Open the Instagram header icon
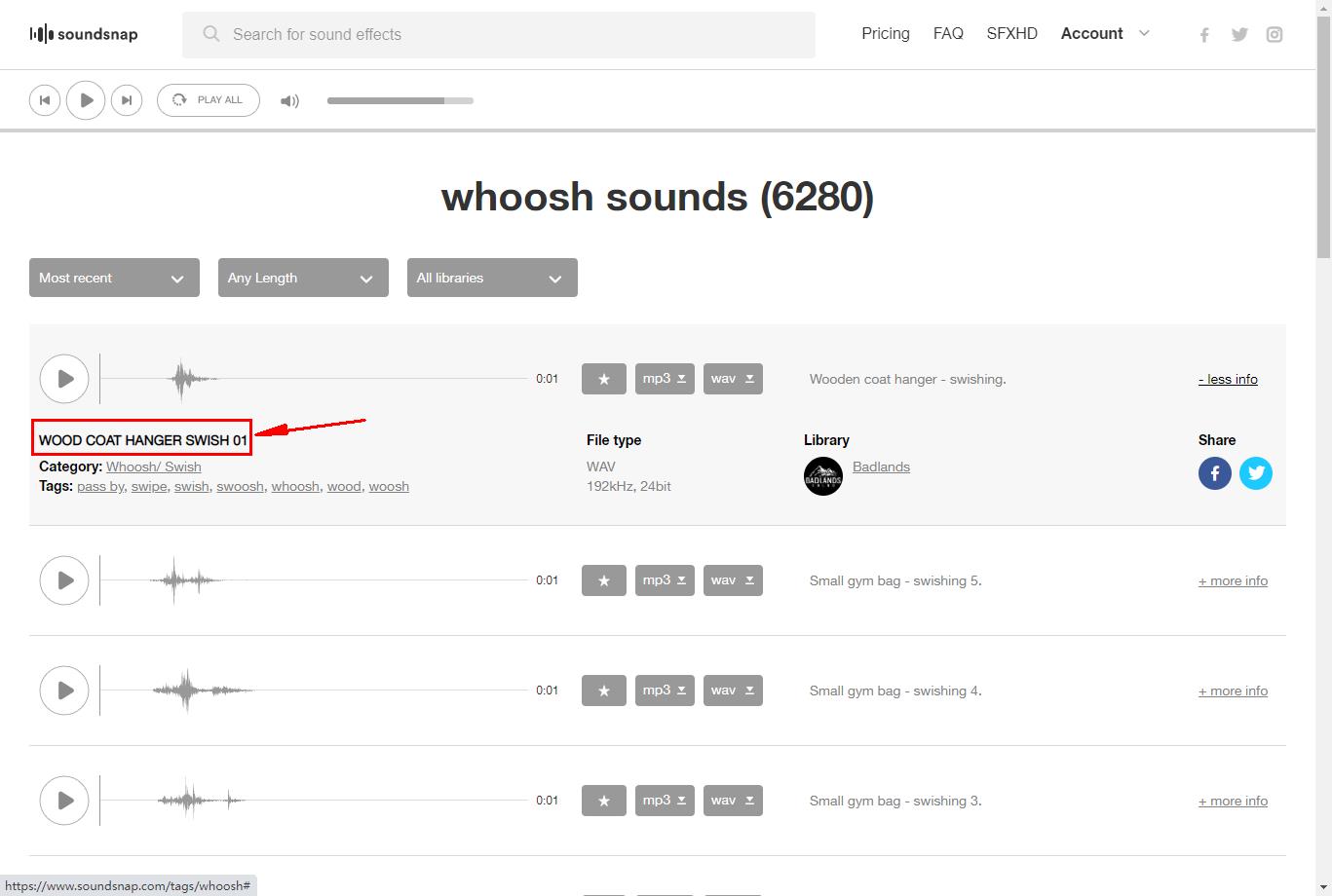The image size is (1332, 896). (x=1274, y=35)
